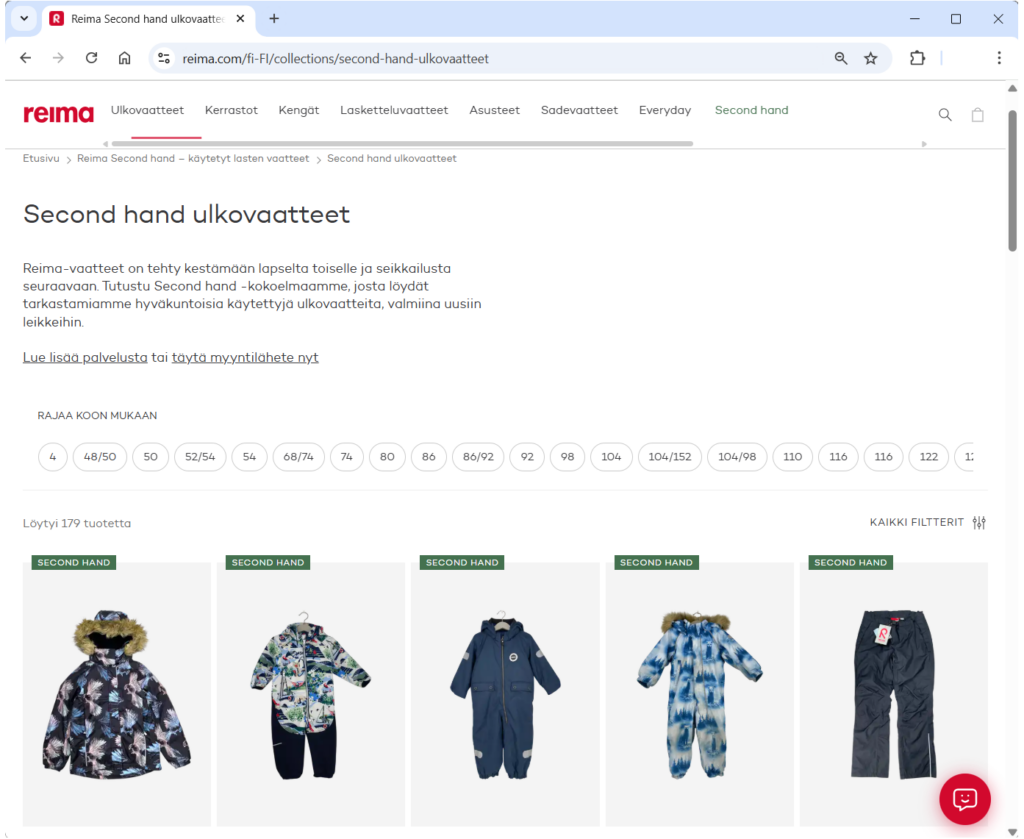Toggle size filter 104
This screenshot has width=1024, height=839.
tap(611, 457)
